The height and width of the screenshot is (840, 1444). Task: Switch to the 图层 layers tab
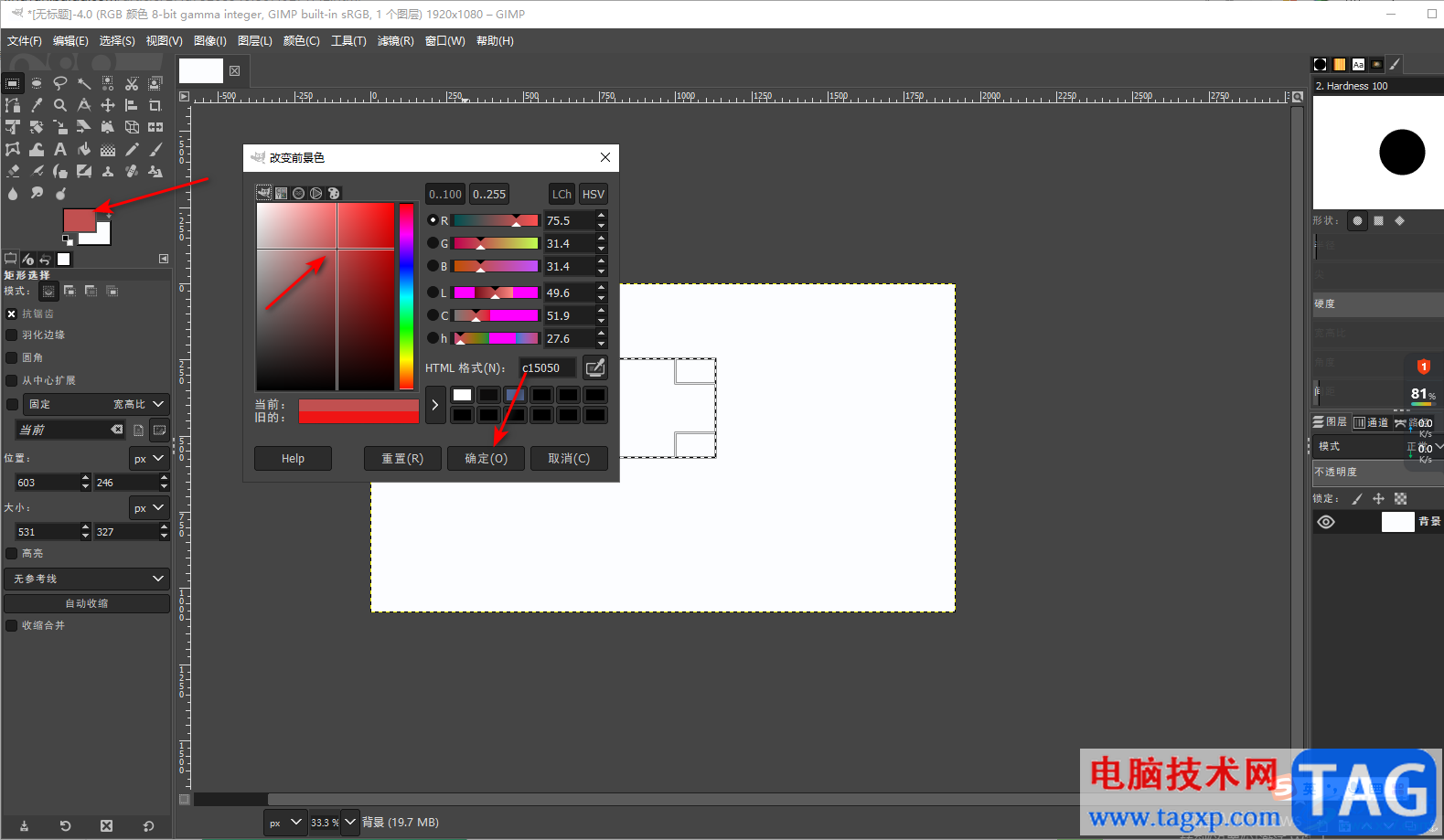pyautogui.click(x=1330, y=422)
